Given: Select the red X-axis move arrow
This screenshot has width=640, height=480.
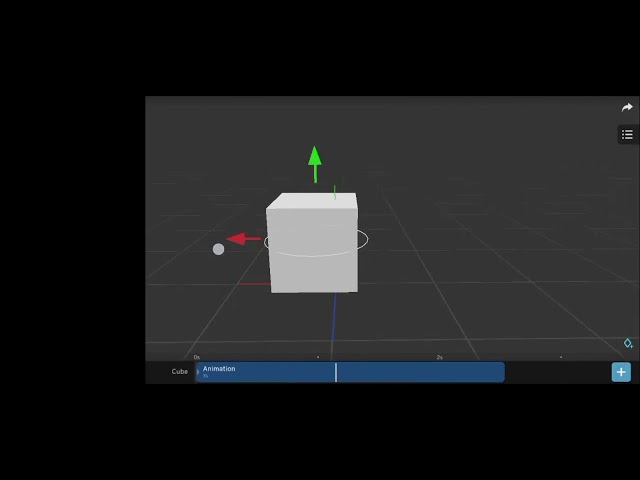Looking at the screenshot, I should [244, 239].
